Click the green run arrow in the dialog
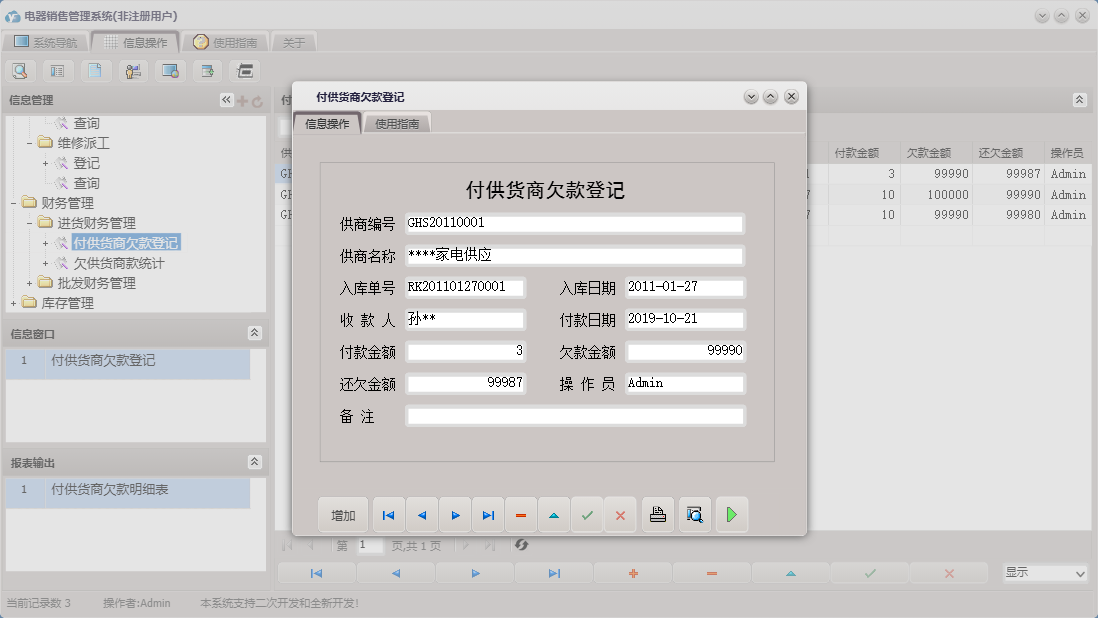 pos(732,514)
